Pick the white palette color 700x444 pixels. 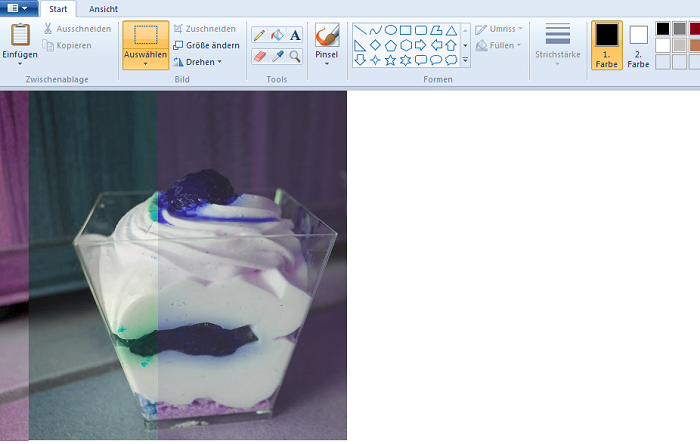tap(663, 45)
